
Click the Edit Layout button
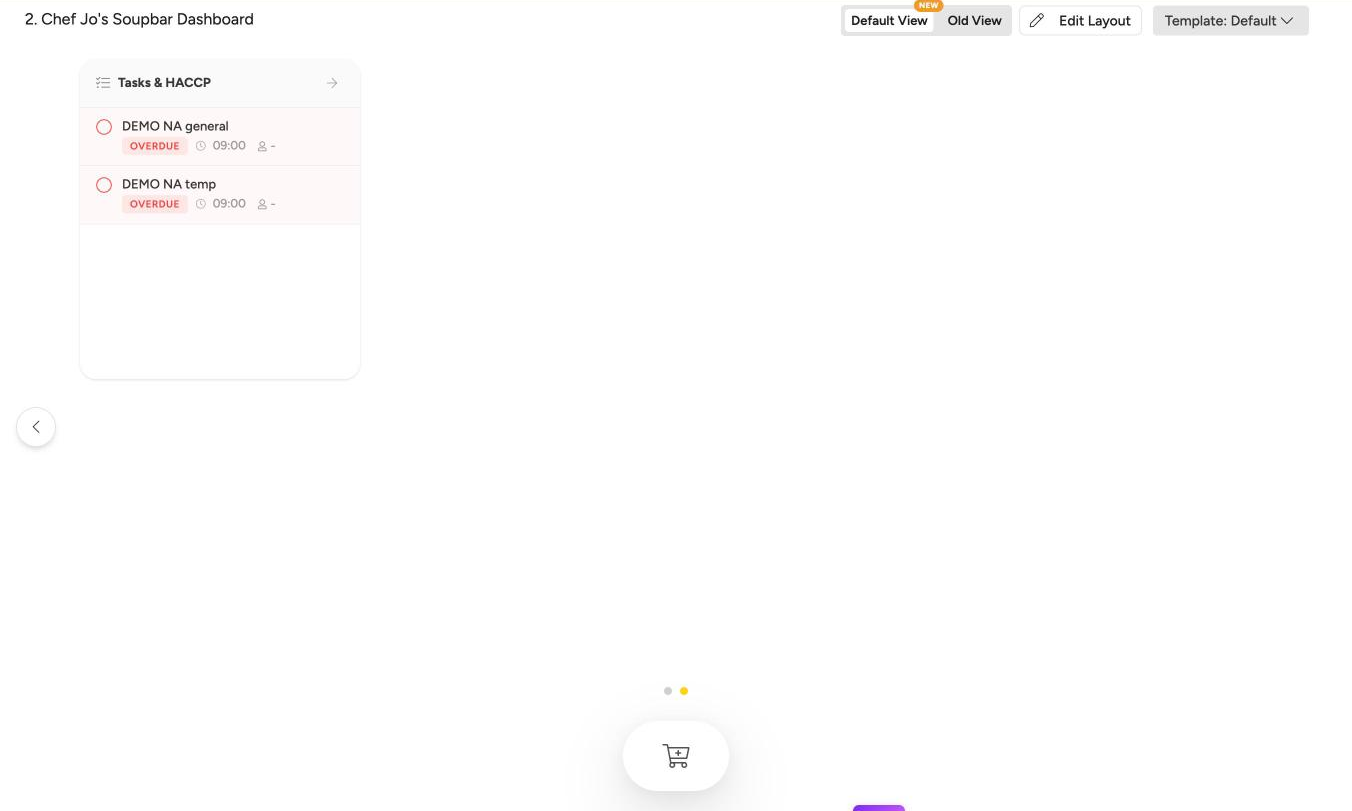[1080, 21]
